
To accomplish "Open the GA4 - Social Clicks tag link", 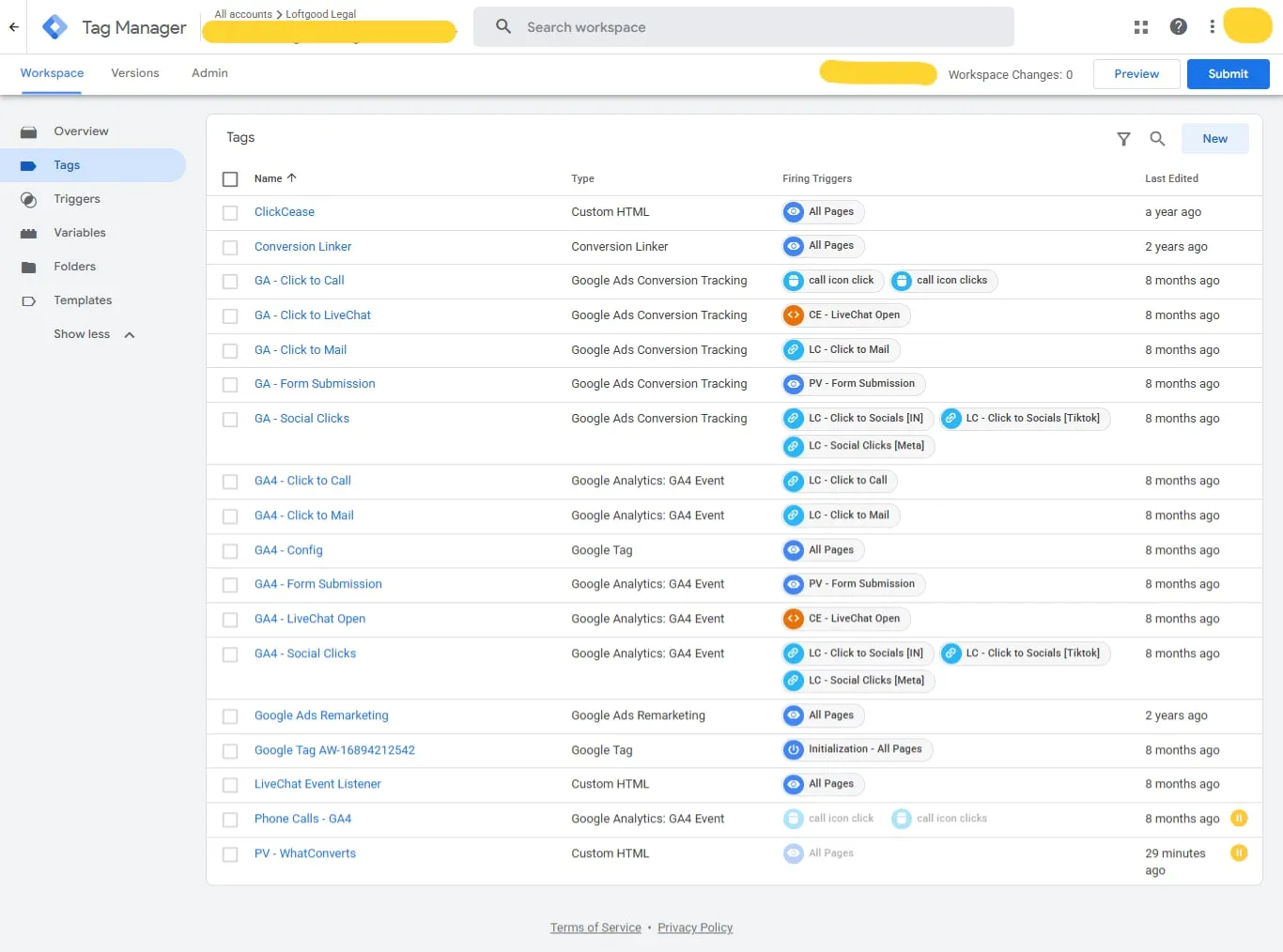I will pyautogui.click(x=305, y=653).
